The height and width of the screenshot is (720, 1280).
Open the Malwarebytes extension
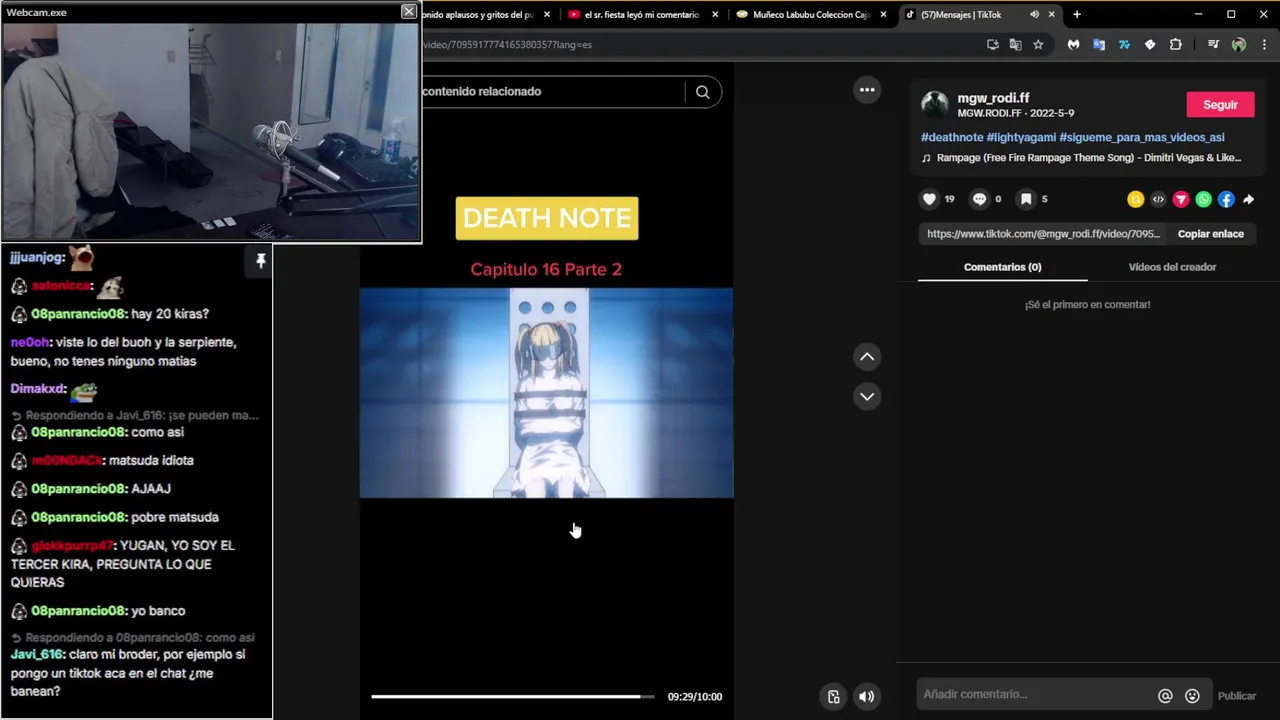point(1074,45)
